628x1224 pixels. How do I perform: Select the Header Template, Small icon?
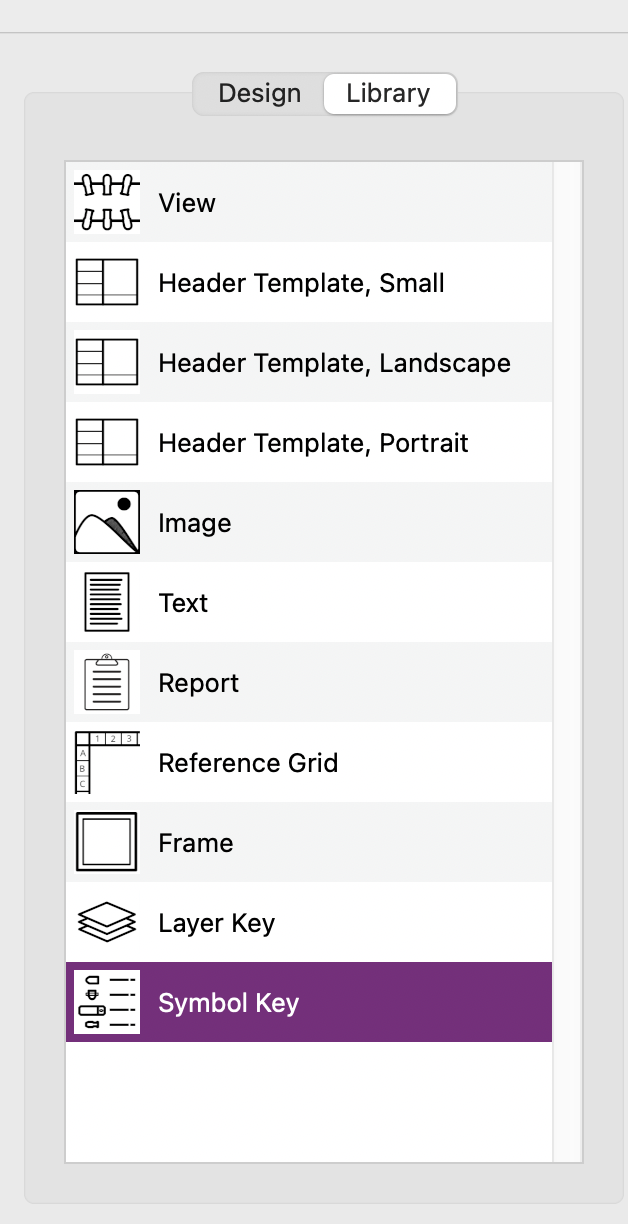point(107,283)
